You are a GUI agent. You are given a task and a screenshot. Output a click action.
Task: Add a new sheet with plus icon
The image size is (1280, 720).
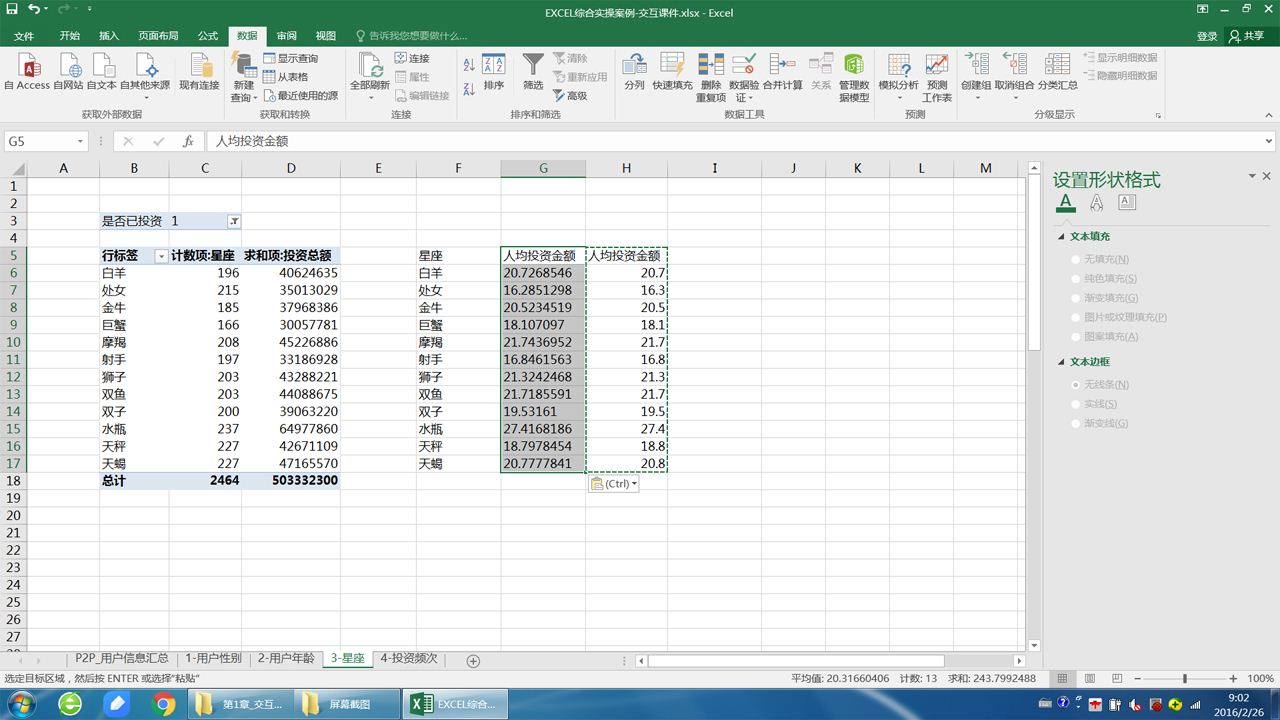coord(474,661)
